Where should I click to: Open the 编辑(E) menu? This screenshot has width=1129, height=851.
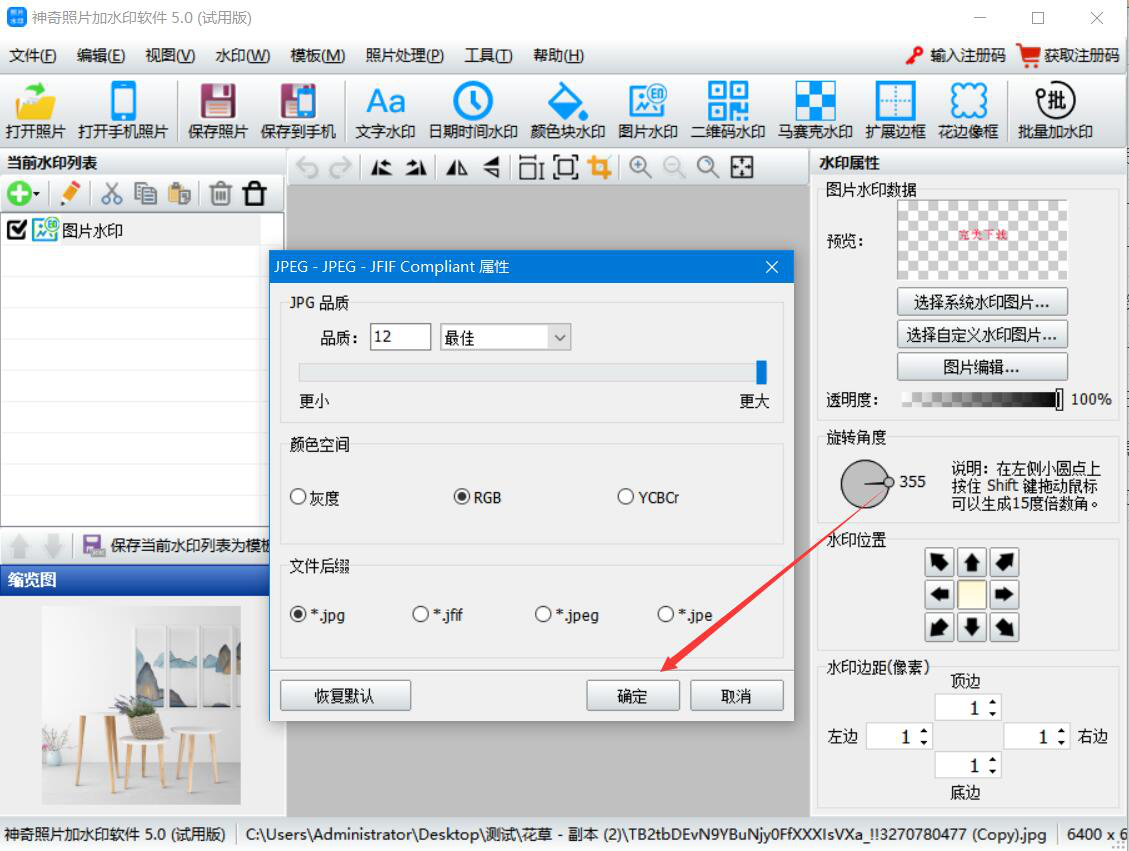101,55
